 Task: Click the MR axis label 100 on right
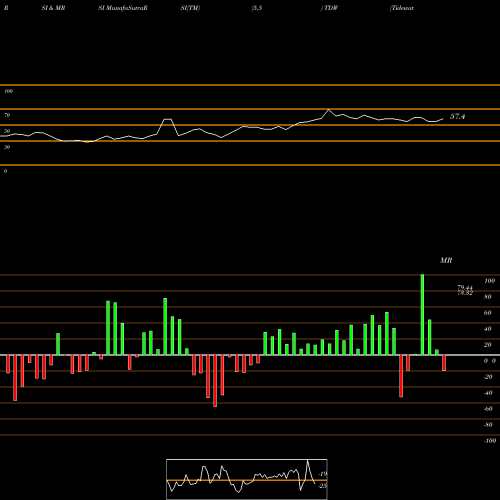coord(489,281)
